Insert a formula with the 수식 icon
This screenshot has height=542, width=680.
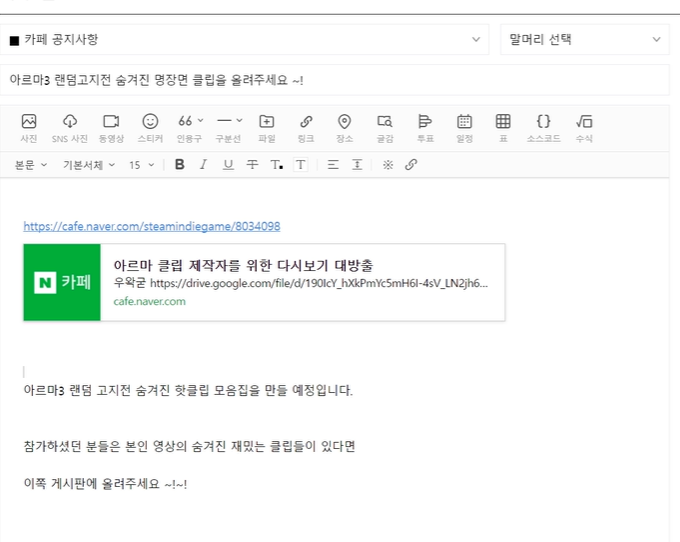pos(584,127)
